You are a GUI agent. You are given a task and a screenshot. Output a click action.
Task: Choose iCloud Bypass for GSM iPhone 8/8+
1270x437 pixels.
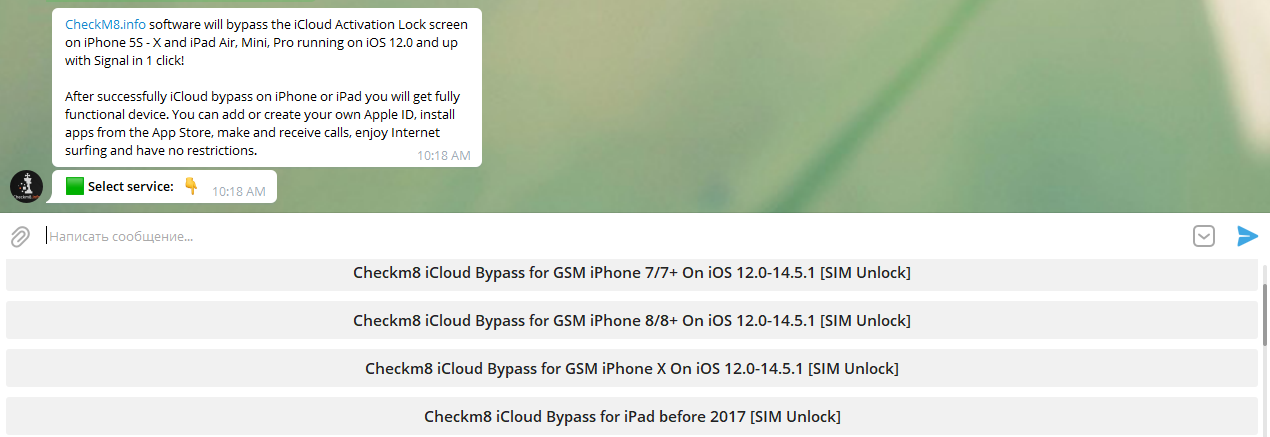[x=632, y=321]
